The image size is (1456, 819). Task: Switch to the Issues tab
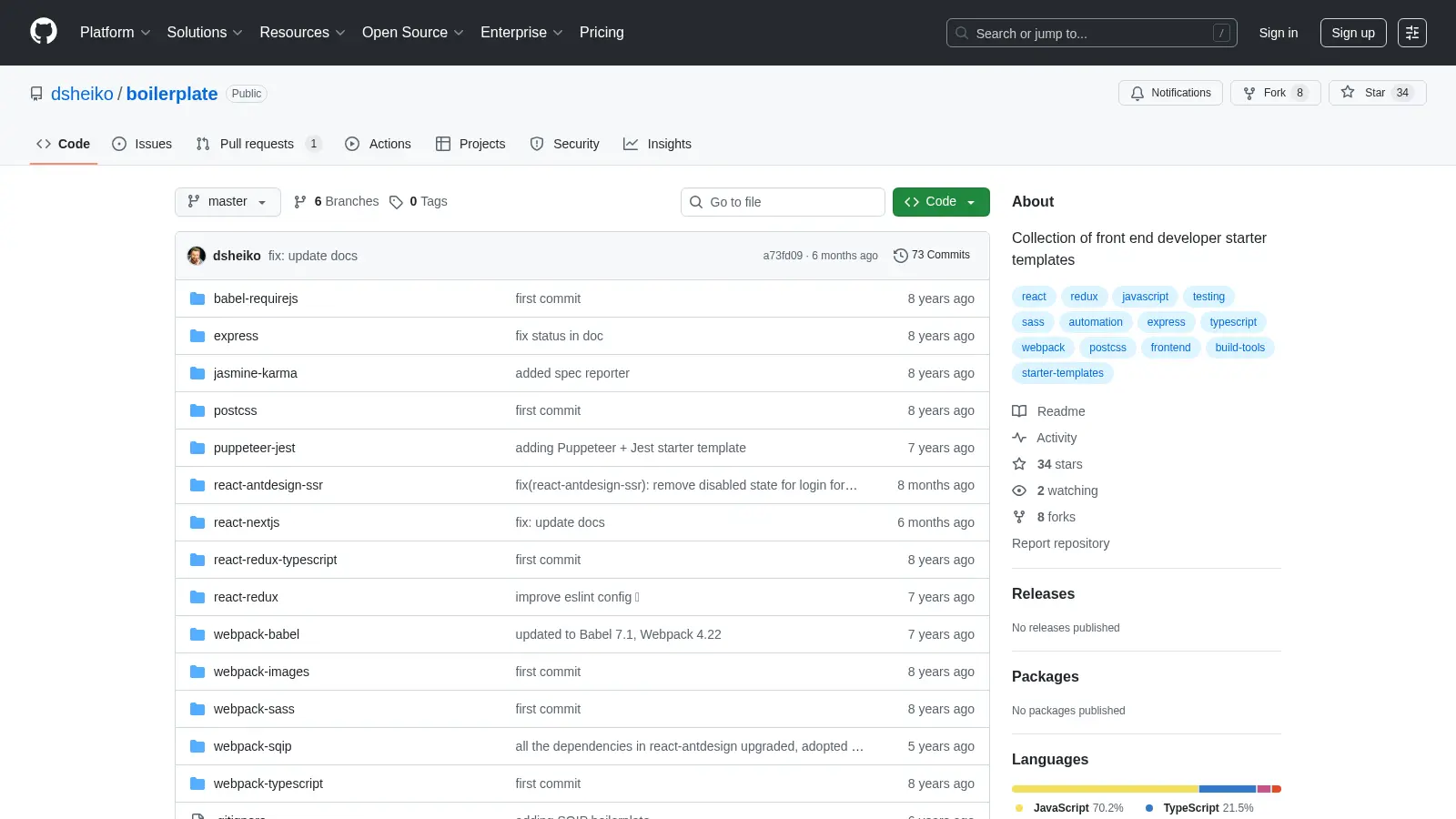pos(142,144)
